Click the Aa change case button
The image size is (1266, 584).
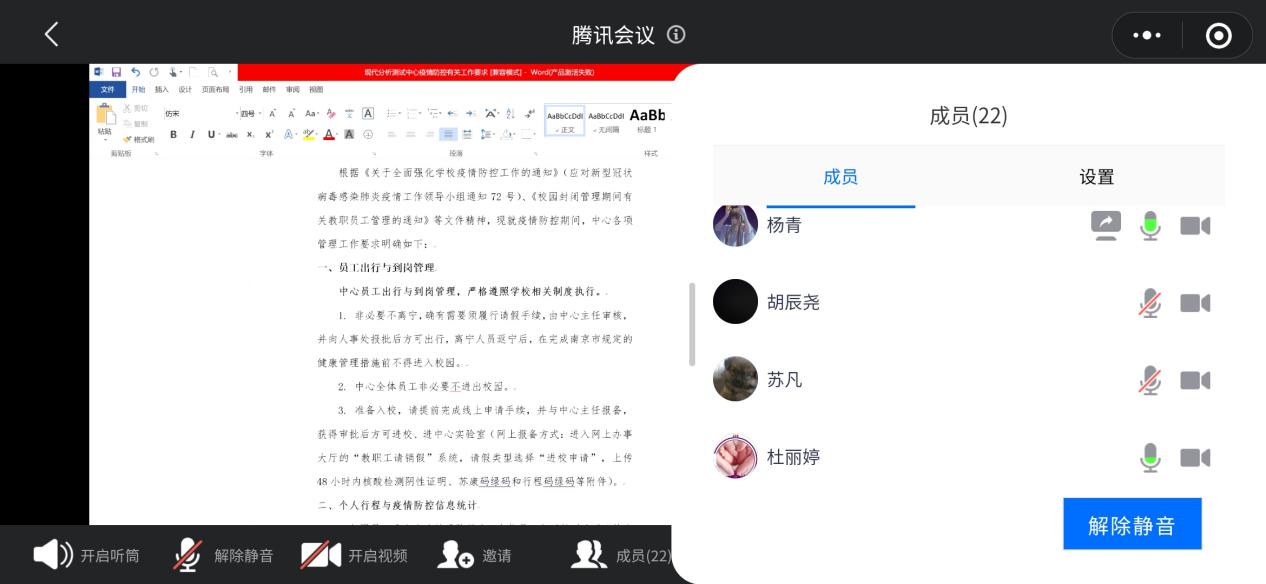312,113
